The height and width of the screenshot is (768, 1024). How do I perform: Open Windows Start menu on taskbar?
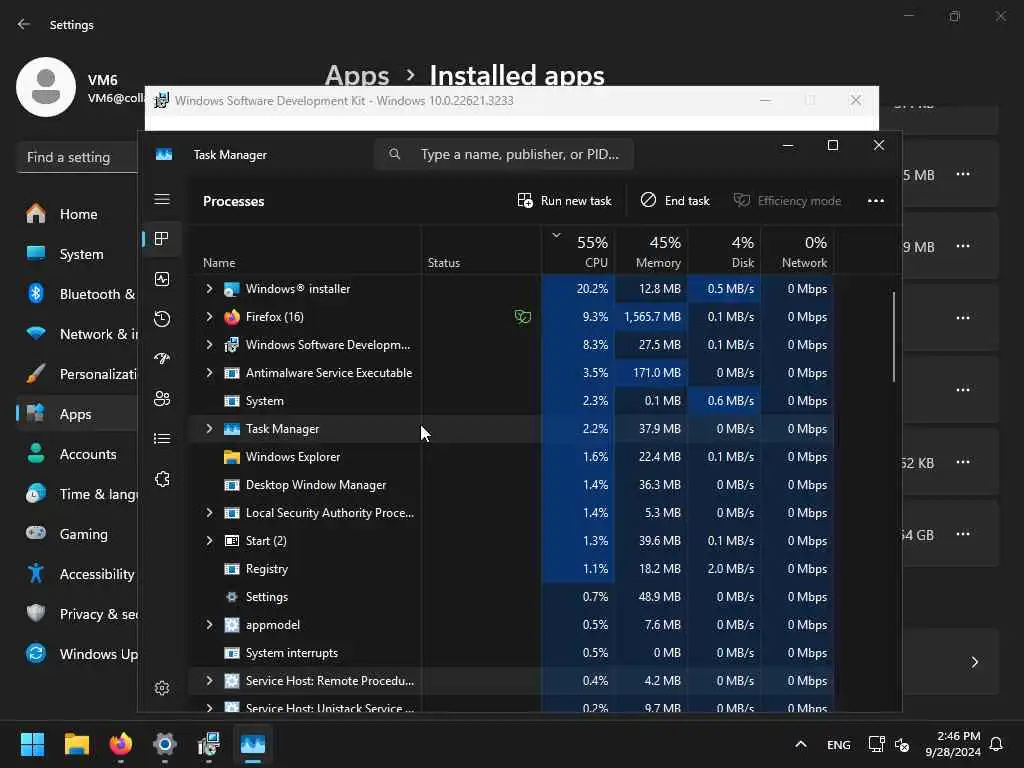coord(33,744)
